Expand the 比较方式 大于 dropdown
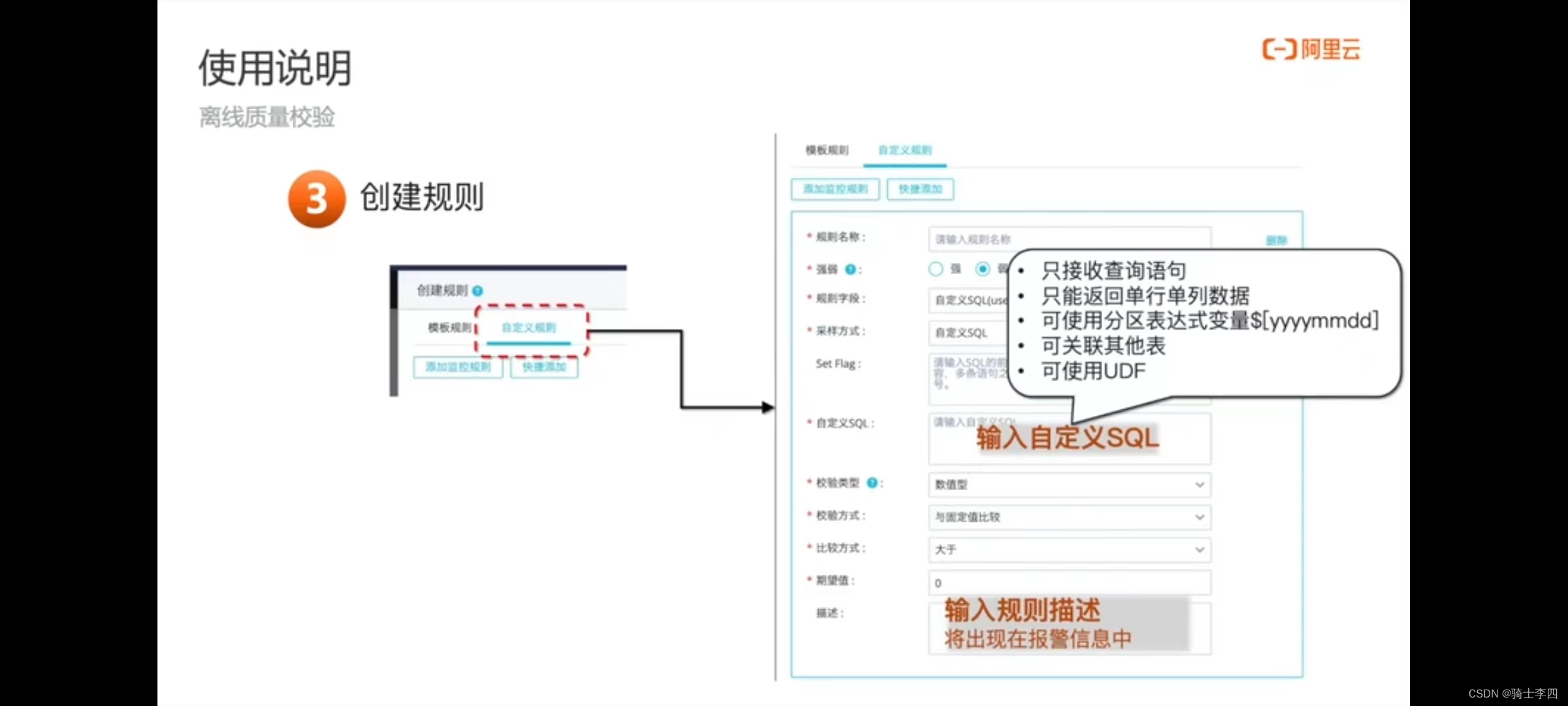 1069,549
